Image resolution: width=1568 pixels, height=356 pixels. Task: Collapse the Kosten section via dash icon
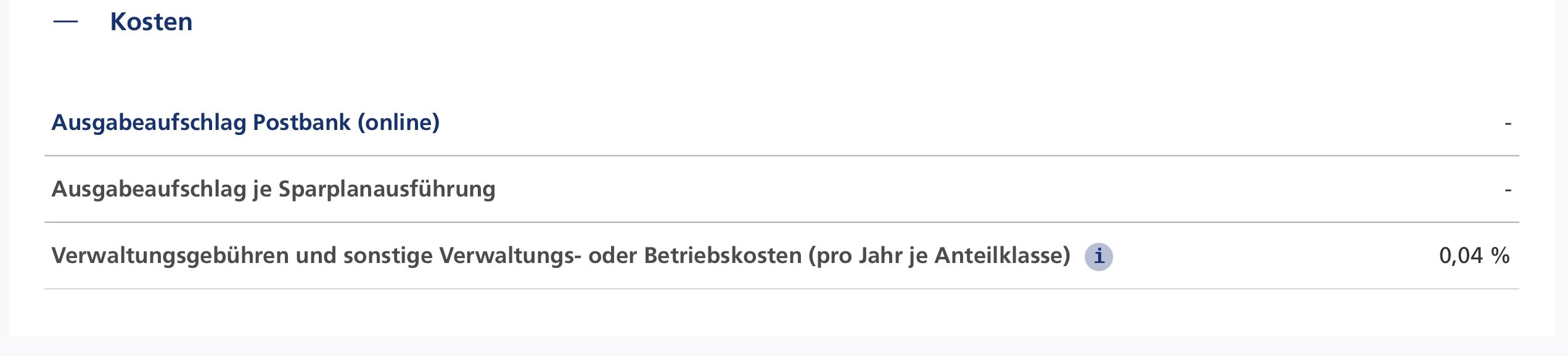66,22
